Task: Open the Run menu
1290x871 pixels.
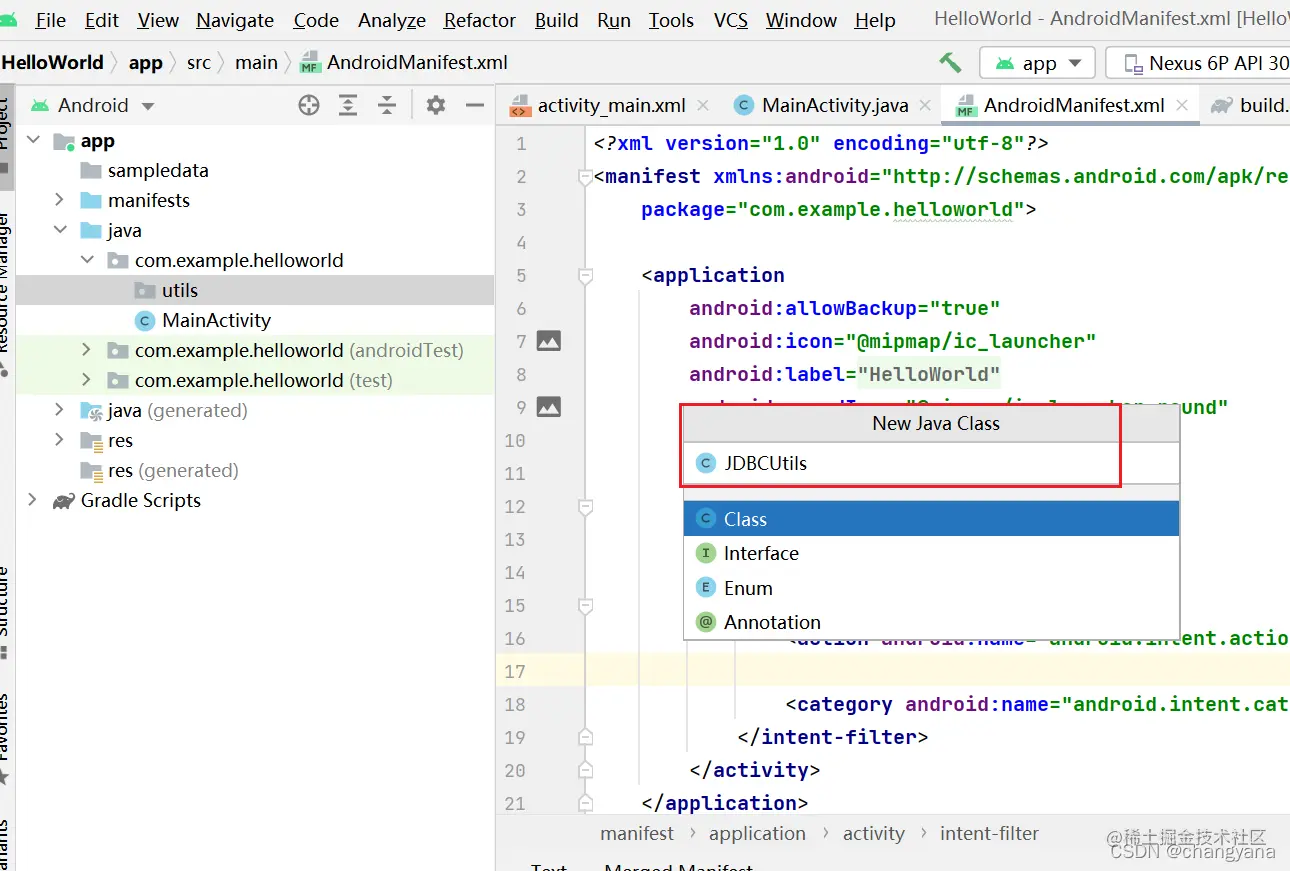Action: (614, 20)
